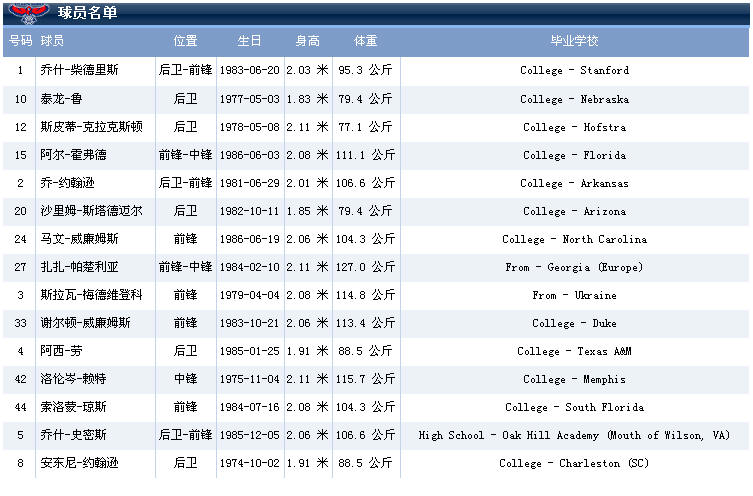
Task: Select player 扎扎-帕楚利亚
Action: click(79, 266)
